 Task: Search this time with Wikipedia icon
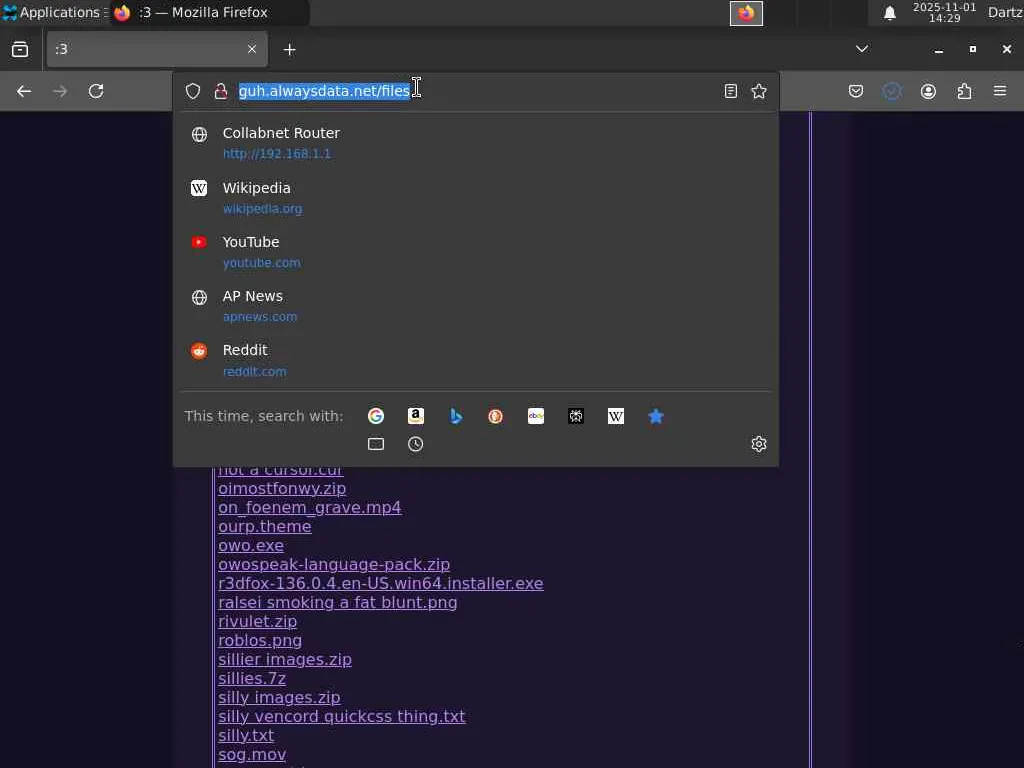click(x=616, y=416)
